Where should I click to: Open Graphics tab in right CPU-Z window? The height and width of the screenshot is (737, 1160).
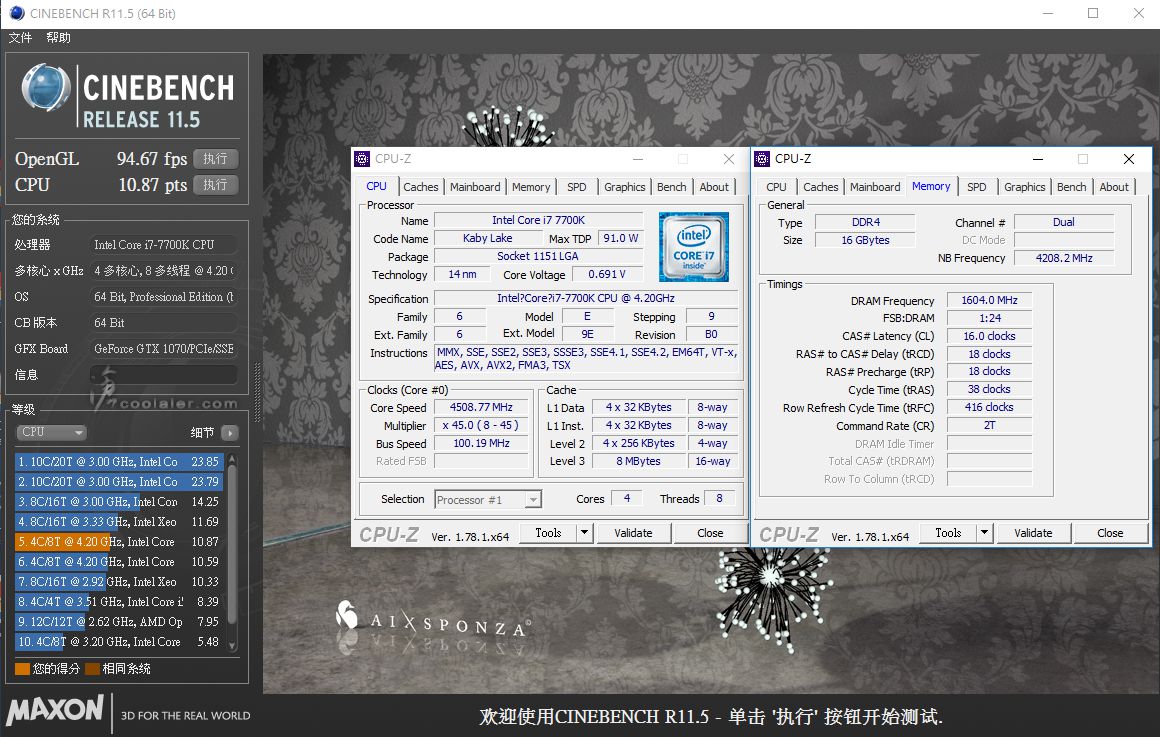[x=1025, y=187]
